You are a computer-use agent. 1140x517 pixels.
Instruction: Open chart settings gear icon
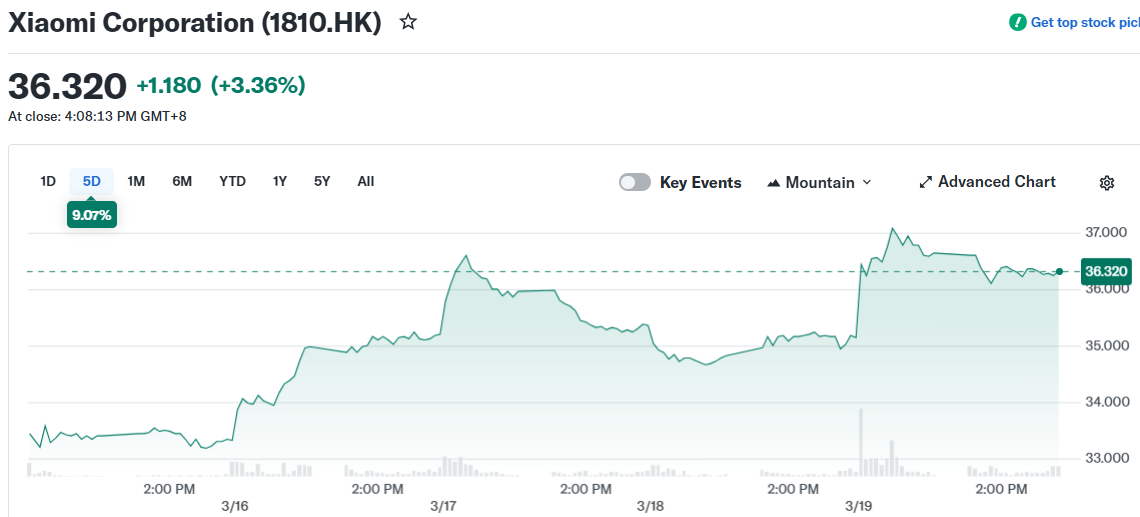[x=1107, y=183]
